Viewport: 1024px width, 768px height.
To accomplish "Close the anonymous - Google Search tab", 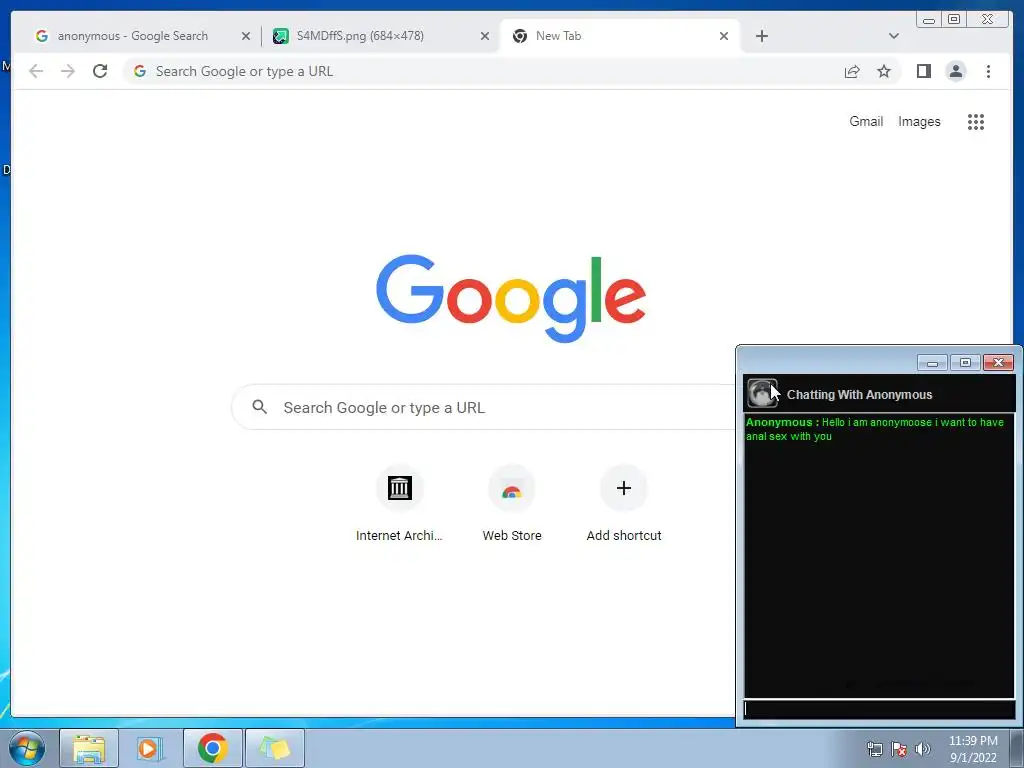I will click(246, 36).
